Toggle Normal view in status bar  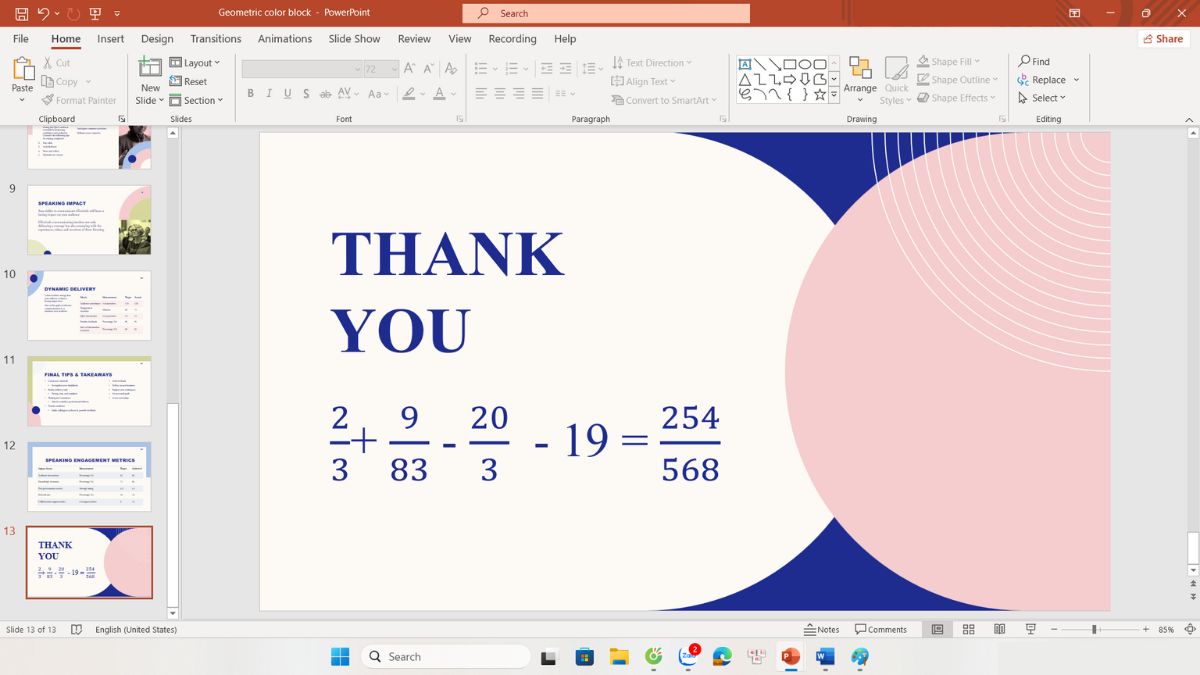(937, 629)
